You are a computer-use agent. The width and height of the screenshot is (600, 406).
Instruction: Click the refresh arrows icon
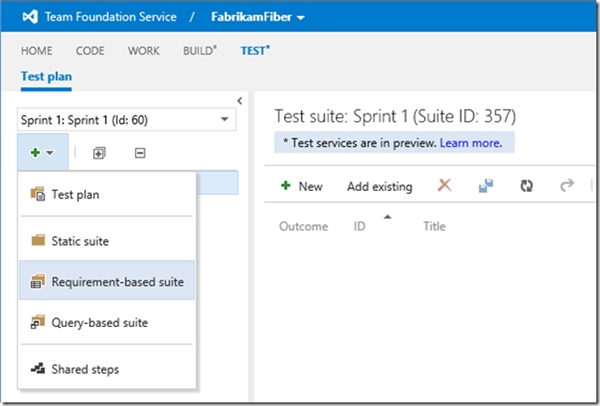pyautogui.click(x=527, y=186)
